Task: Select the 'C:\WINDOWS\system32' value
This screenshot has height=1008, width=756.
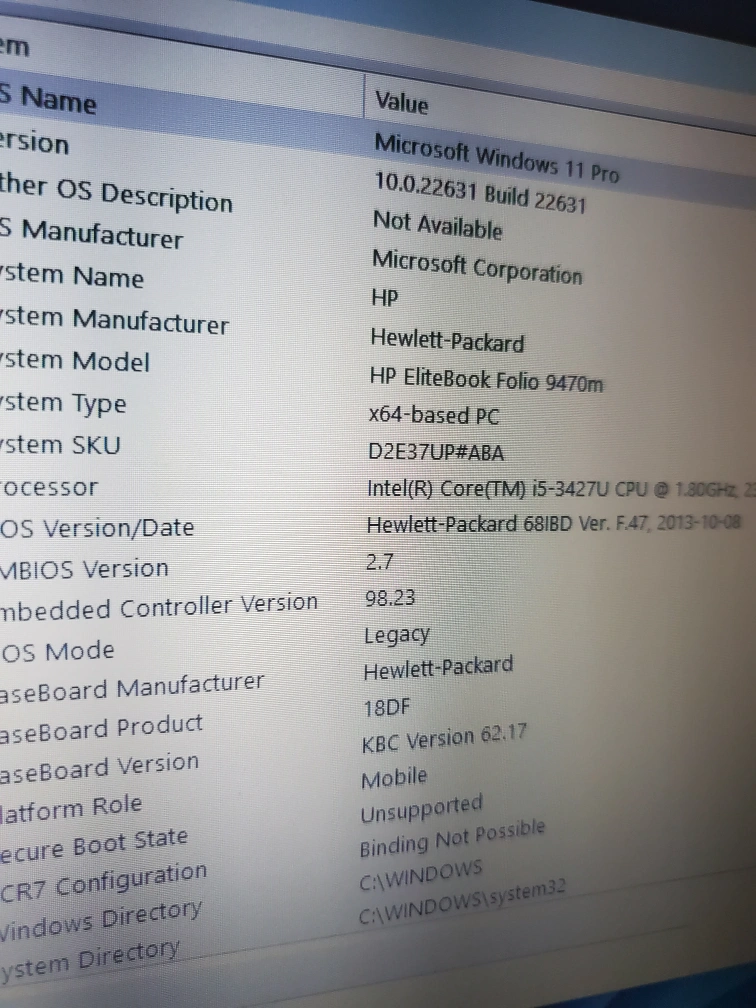Action: point(462,903)
